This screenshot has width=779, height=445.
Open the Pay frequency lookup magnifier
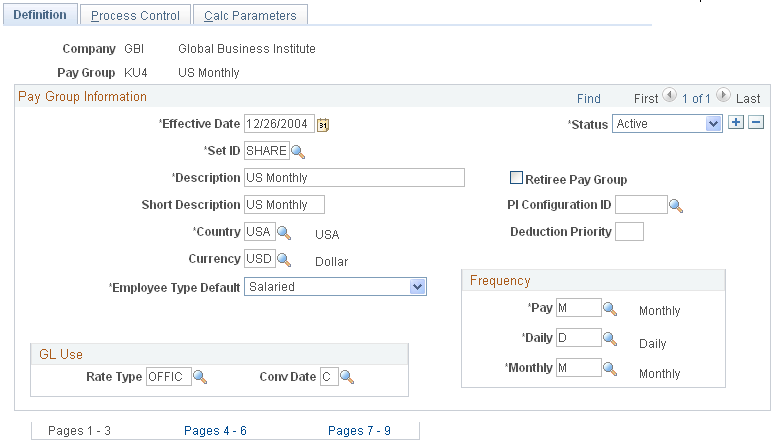(610, 309)
